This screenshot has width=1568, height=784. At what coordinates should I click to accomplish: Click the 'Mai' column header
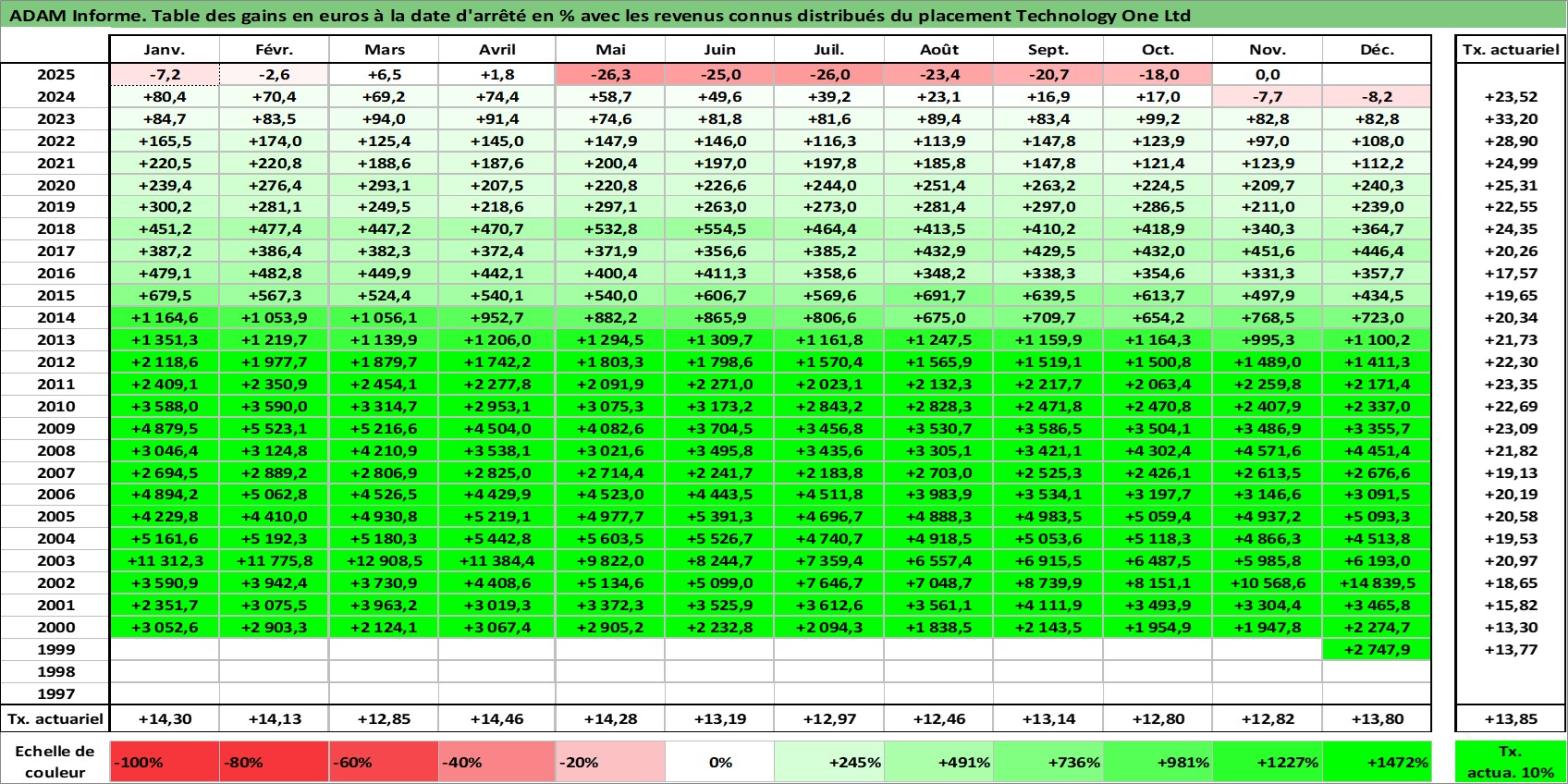point(610,50)
